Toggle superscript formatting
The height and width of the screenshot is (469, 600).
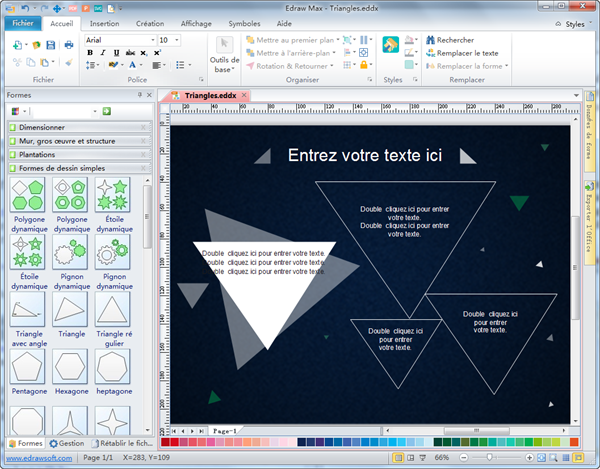(x=157, y=53)
